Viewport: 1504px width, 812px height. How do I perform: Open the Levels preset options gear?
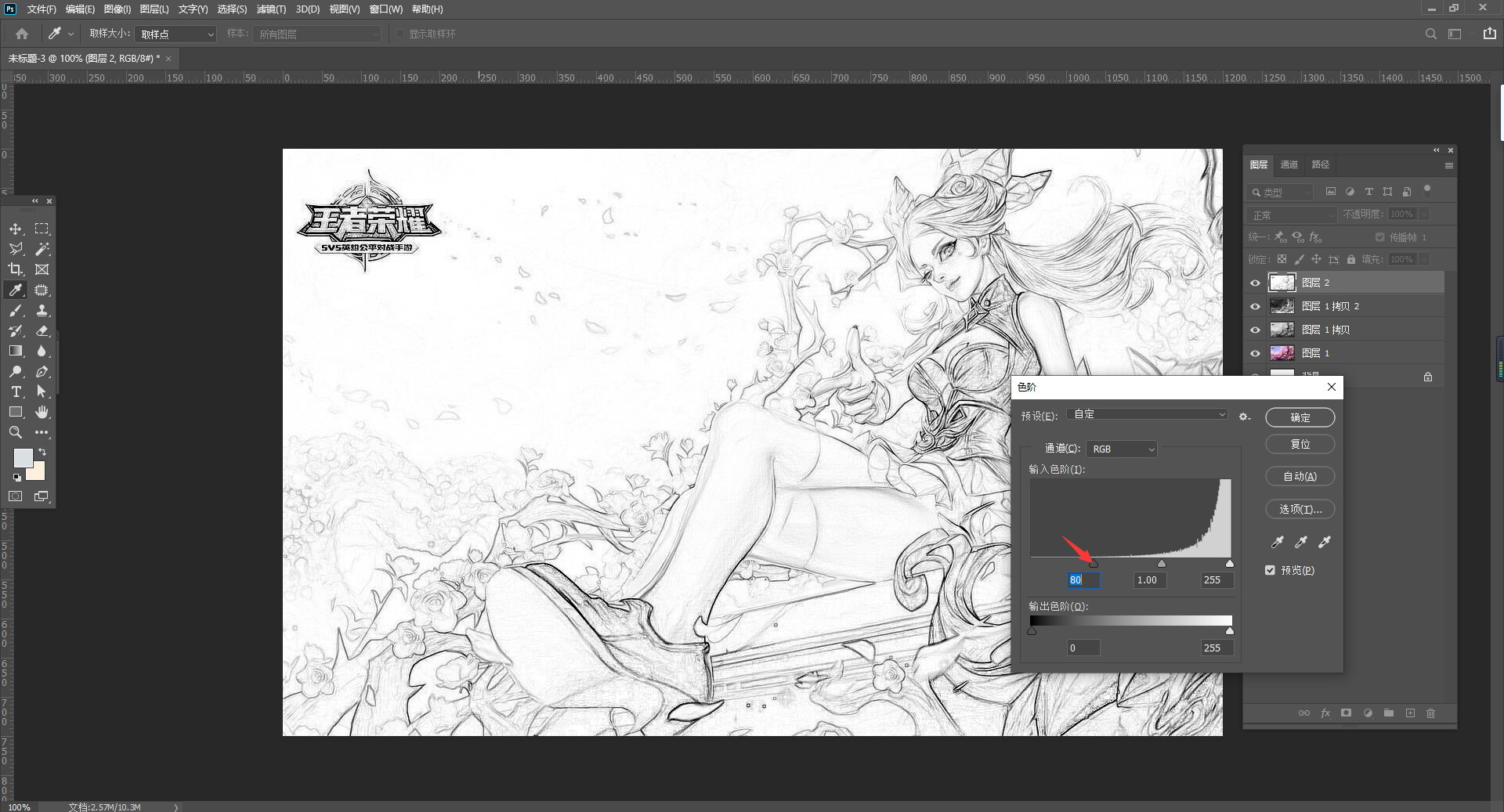click(x=1244, y=417)
